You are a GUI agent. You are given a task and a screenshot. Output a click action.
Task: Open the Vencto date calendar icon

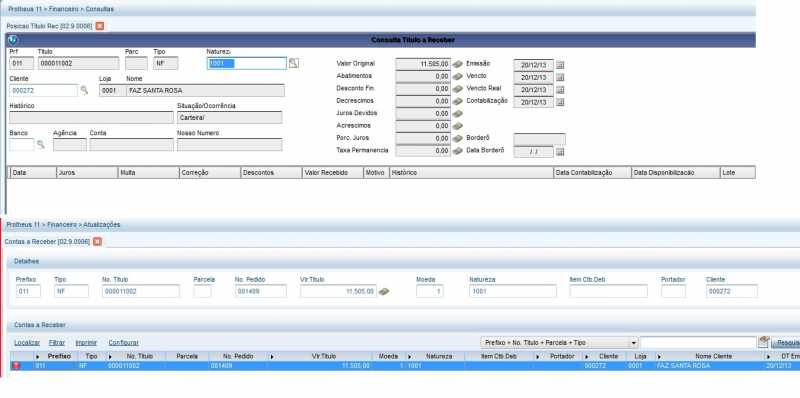(x=560, y=77)
